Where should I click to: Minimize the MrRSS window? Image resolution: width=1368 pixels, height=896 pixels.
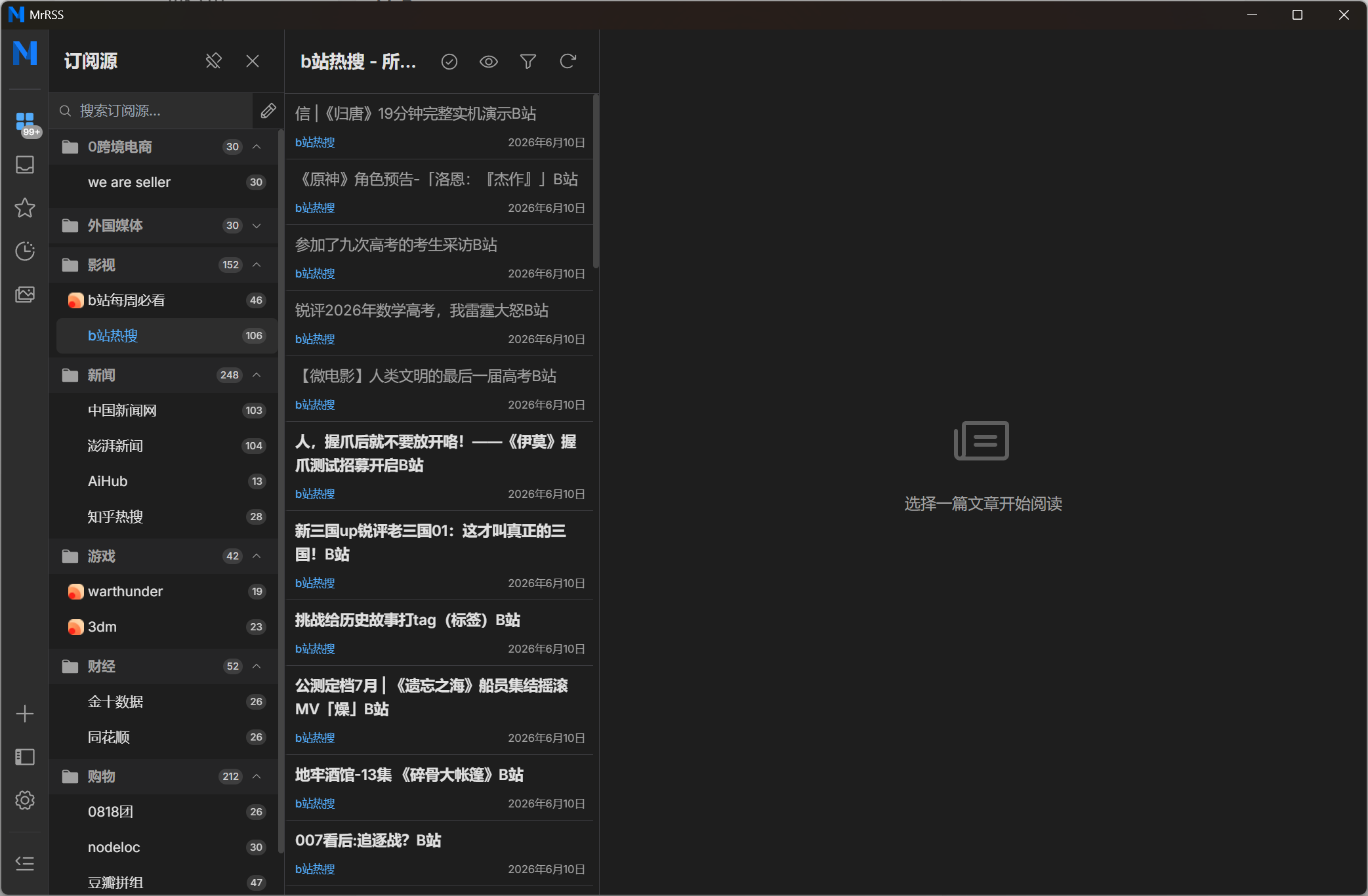coord(1252,14)
